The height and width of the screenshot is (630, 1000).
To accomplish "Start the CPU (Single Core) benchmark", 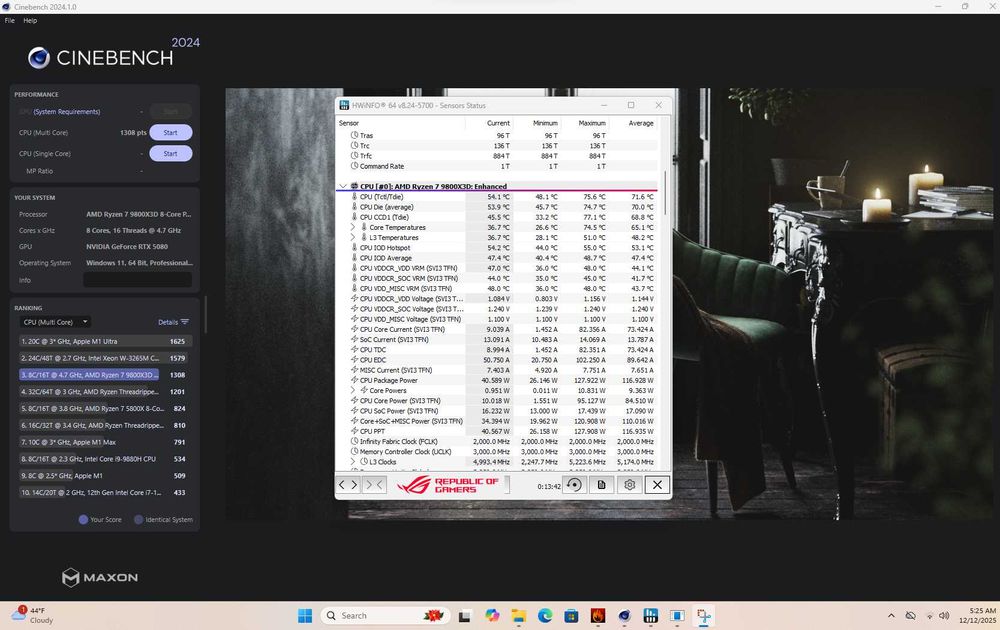I will pyautogui.click(x=170, y=154).
